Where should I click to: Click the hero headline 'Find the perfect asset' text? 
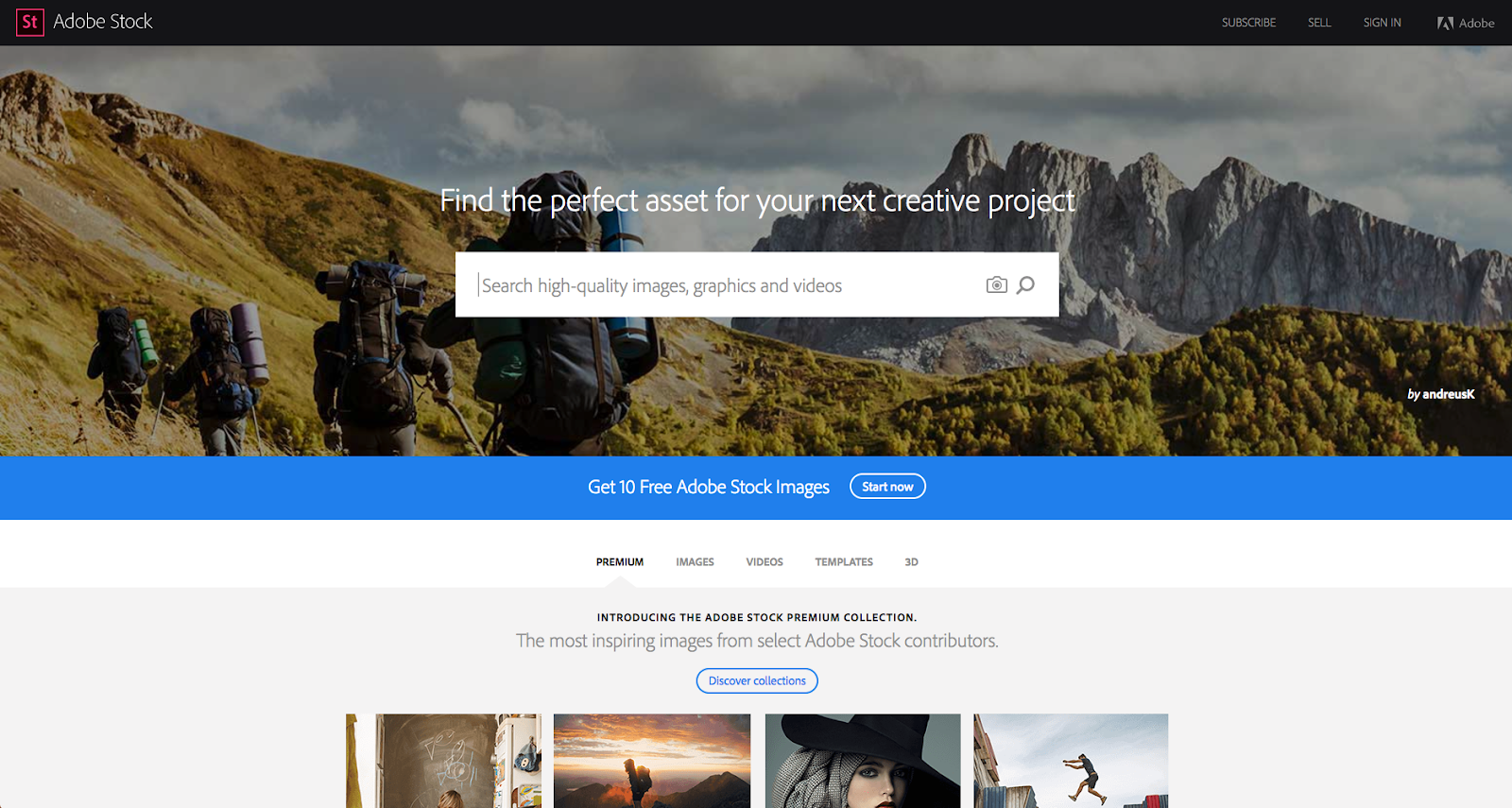point(757,200)
